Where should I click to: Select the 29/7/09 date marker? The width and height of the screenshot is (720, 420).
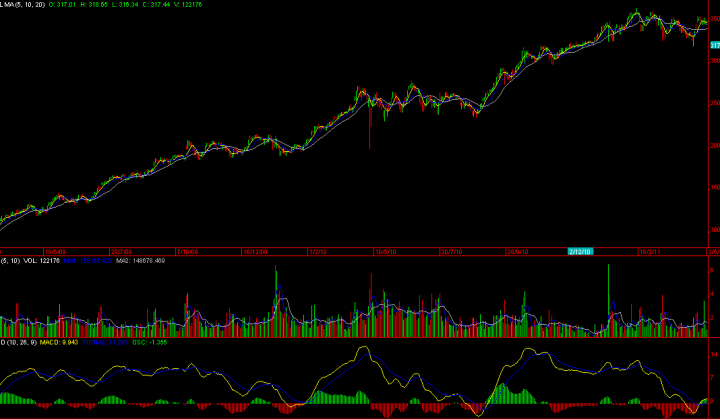click(x=122, y=252)
